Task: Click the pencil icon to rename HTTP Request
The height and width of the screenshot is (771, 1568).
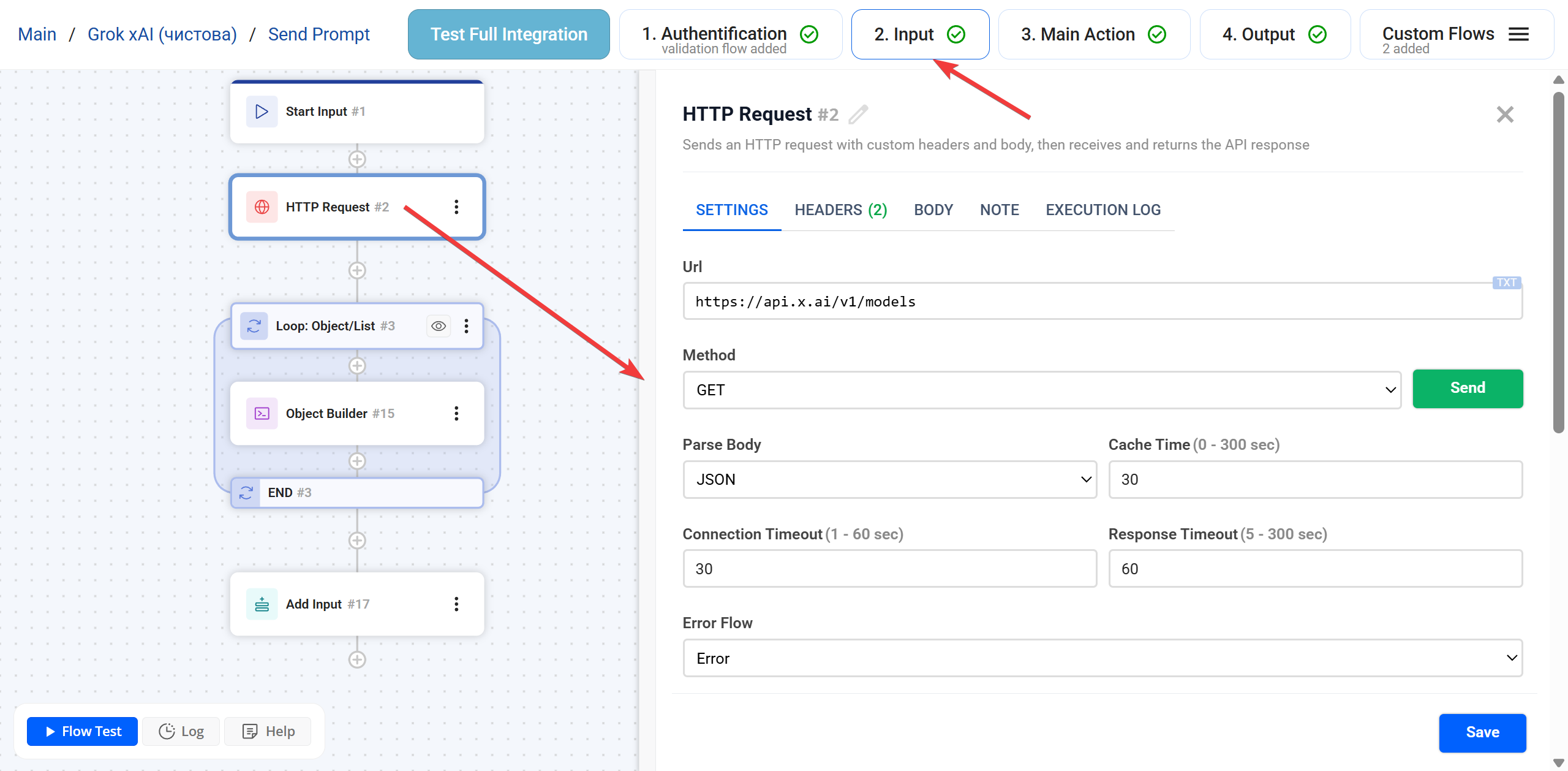Action: [x=858, y=114]
